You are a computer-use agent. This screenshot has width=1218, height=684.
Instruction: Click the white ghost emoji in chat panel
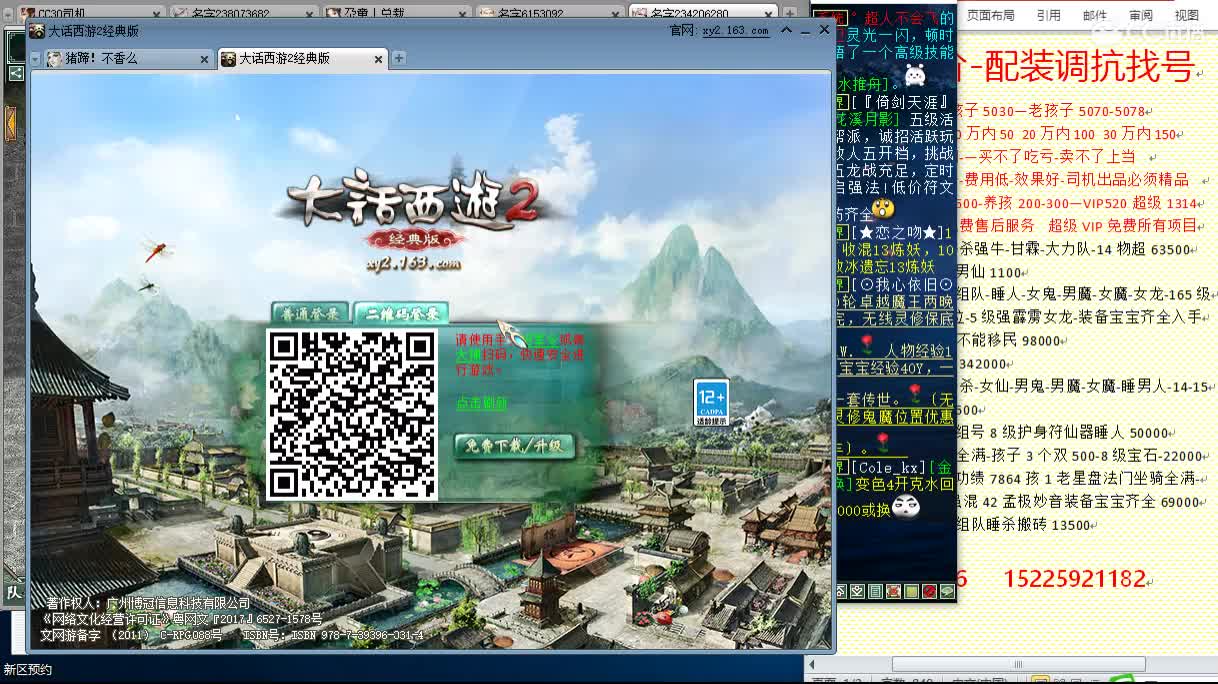pos(915,75)
